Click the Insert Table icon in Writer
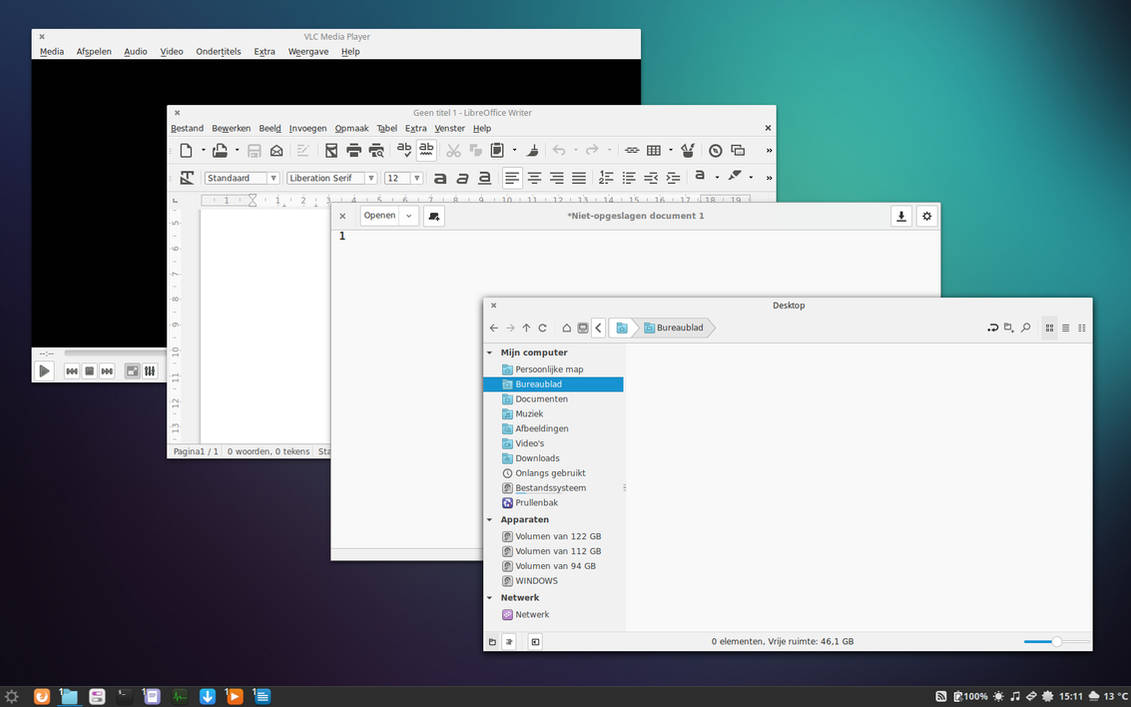The height and width of the screenshot is (707, 1131). [653, 150]
